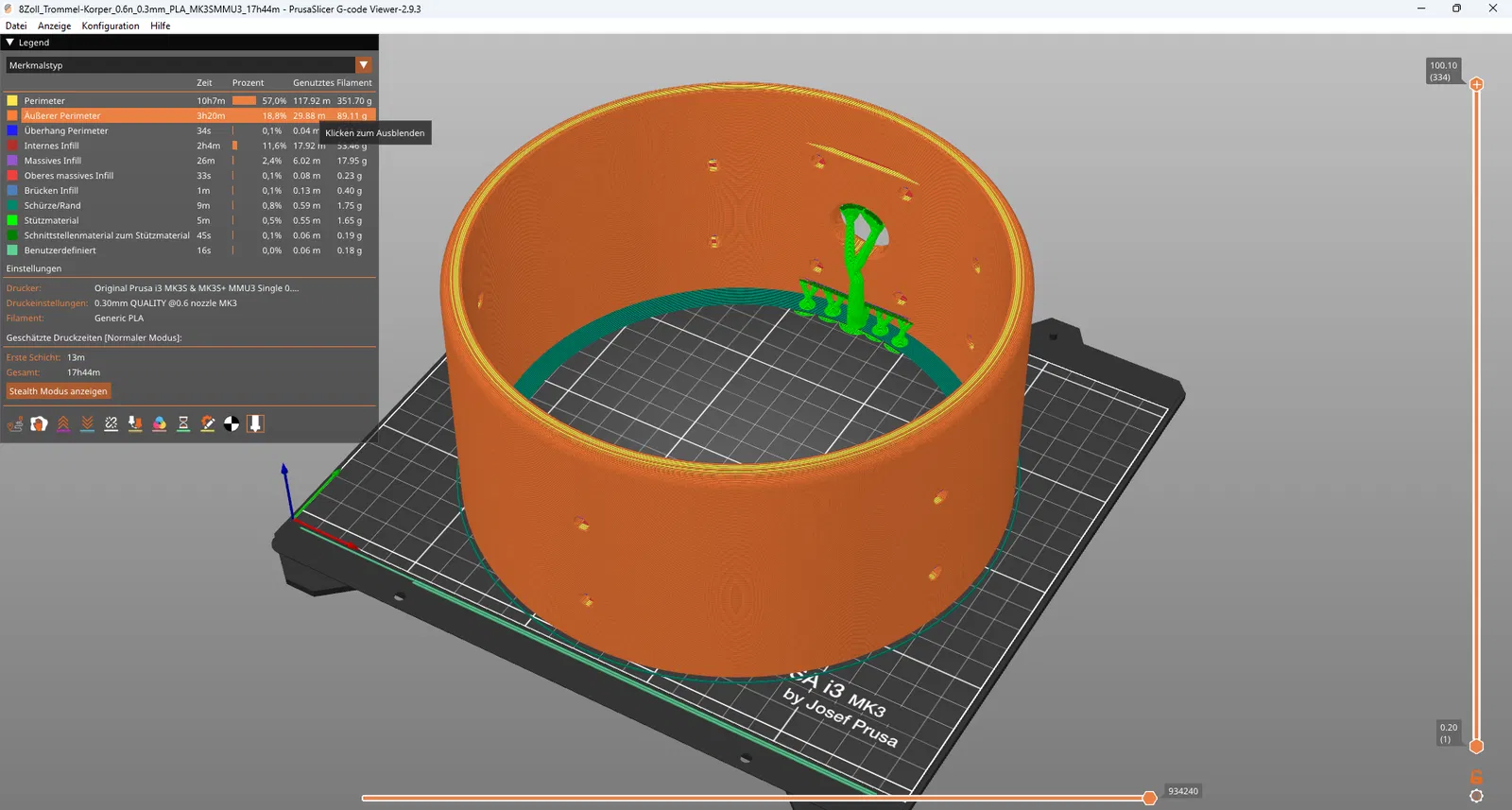The image size is (1512, 810).
Task: Toggle Benutzerdefiniert feature visibility
Action: click(x=189, y=250)
